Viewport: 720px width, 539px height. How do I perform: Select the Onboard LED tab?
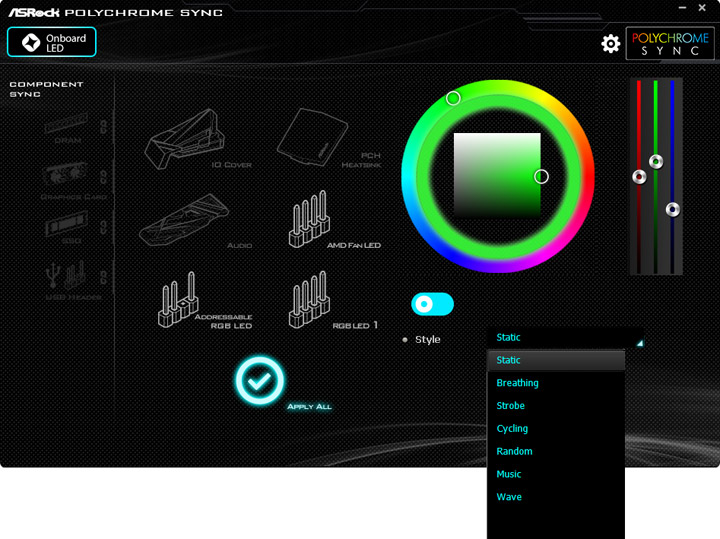pos(51,42)
